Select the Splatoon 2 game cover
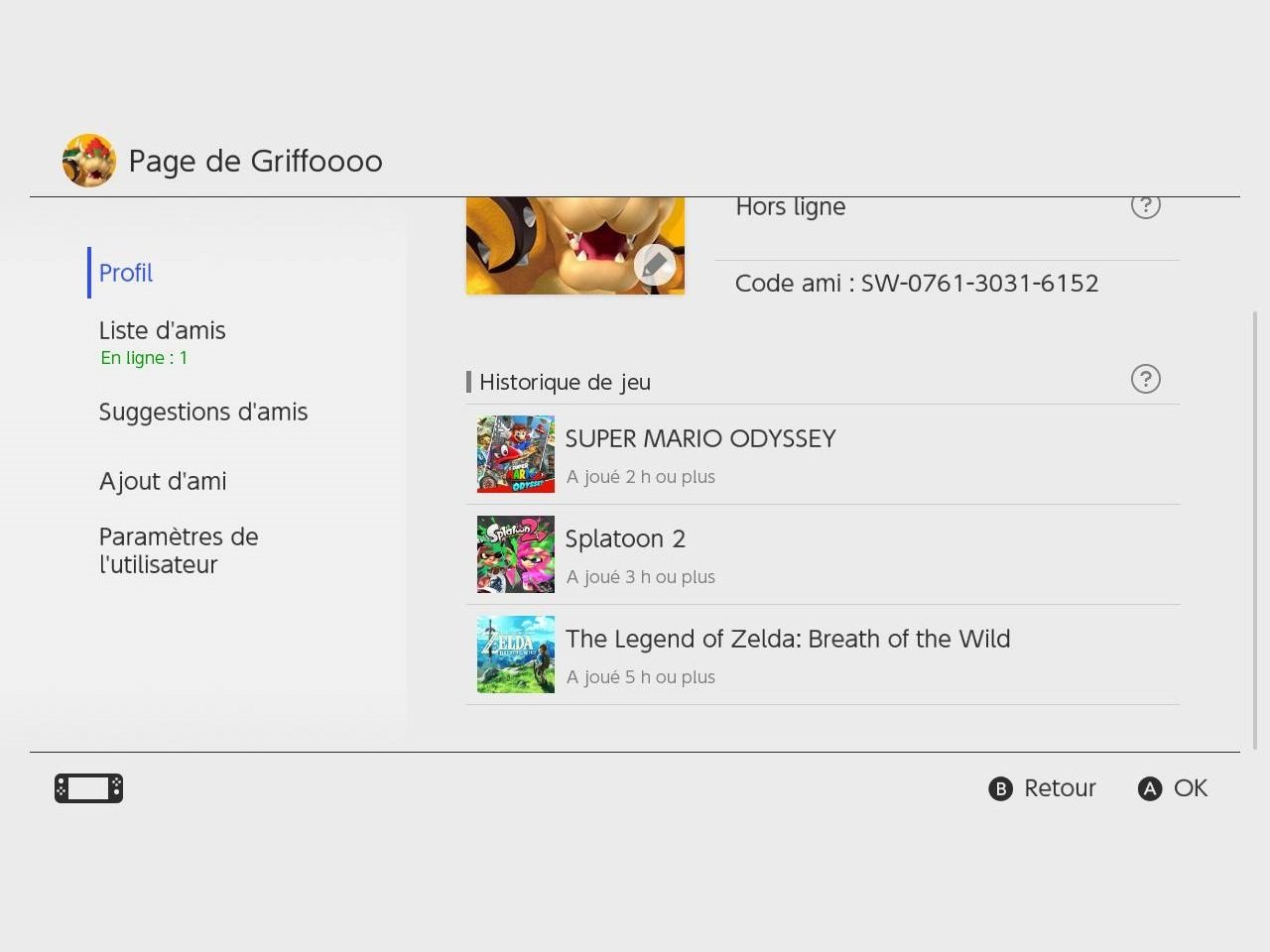The height and width of the screenshot is (952, 1270). (x=516, y=554)
